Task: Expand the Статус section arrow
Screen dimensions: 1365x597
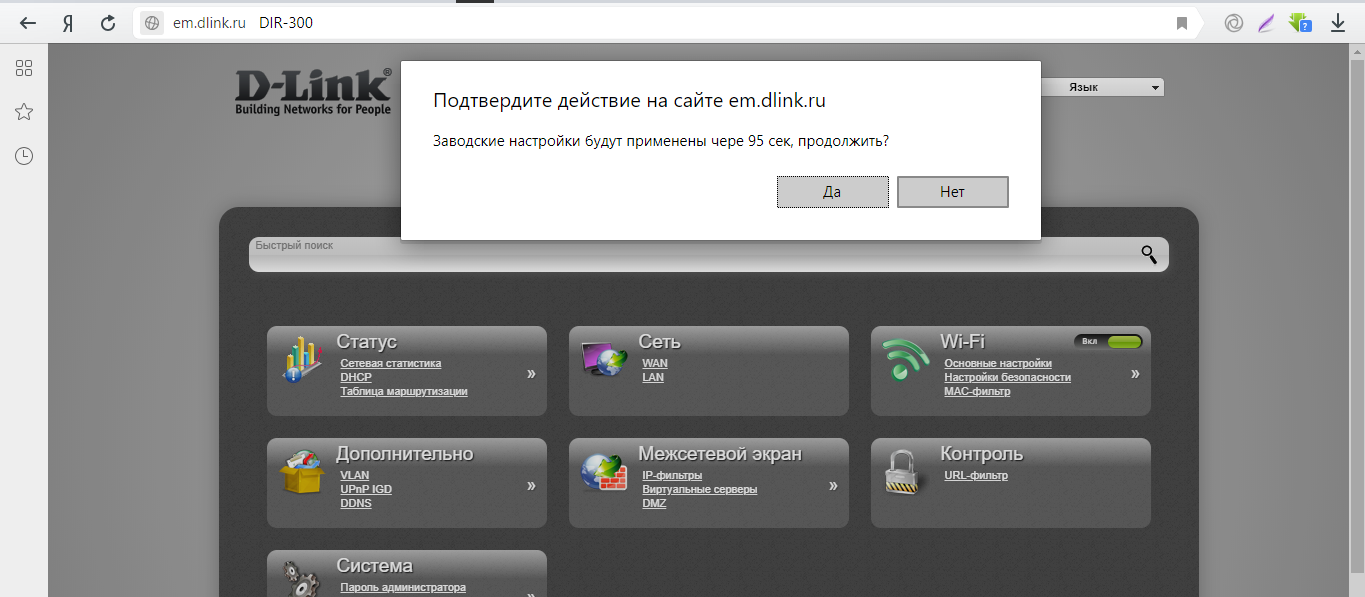Action: pos(531,373)
